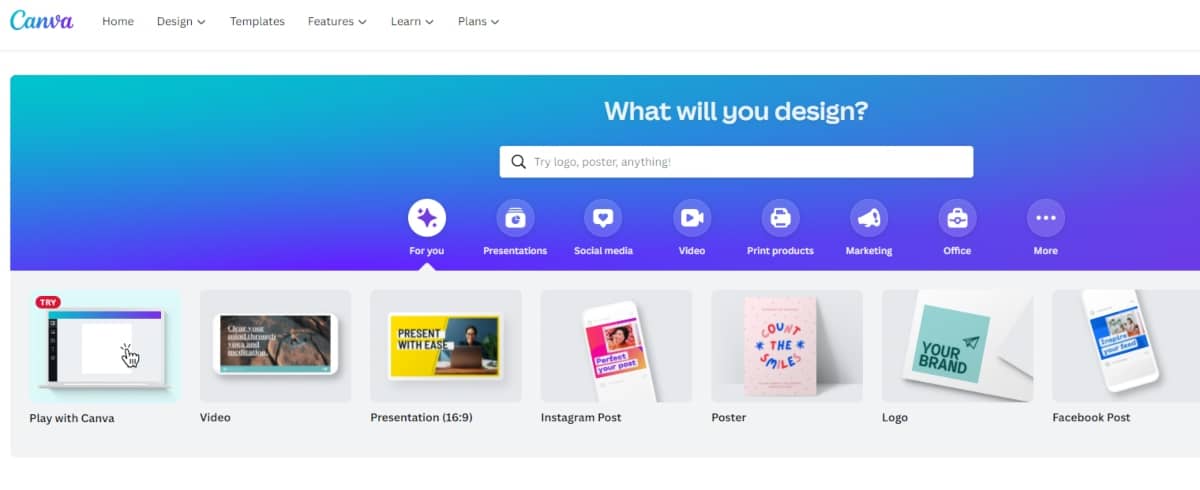Image resolution: width=1200 pixels, height=490 pixels.
Task: Focus the design search input field
Action: tap(736, 162)
